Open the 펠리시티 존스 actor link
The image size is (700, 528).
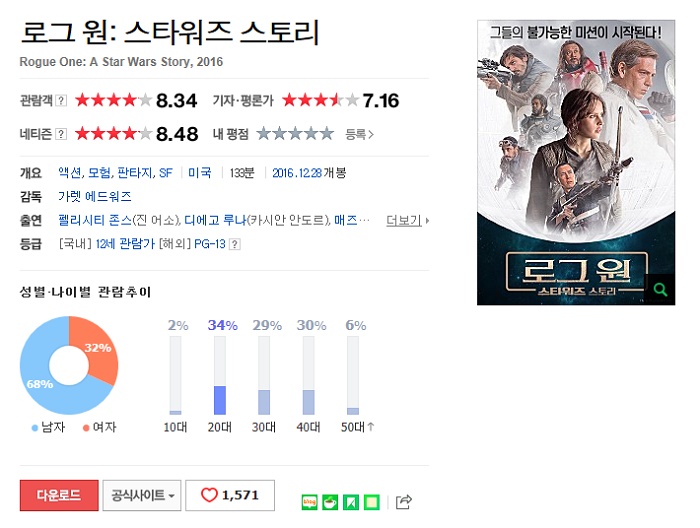95,220
